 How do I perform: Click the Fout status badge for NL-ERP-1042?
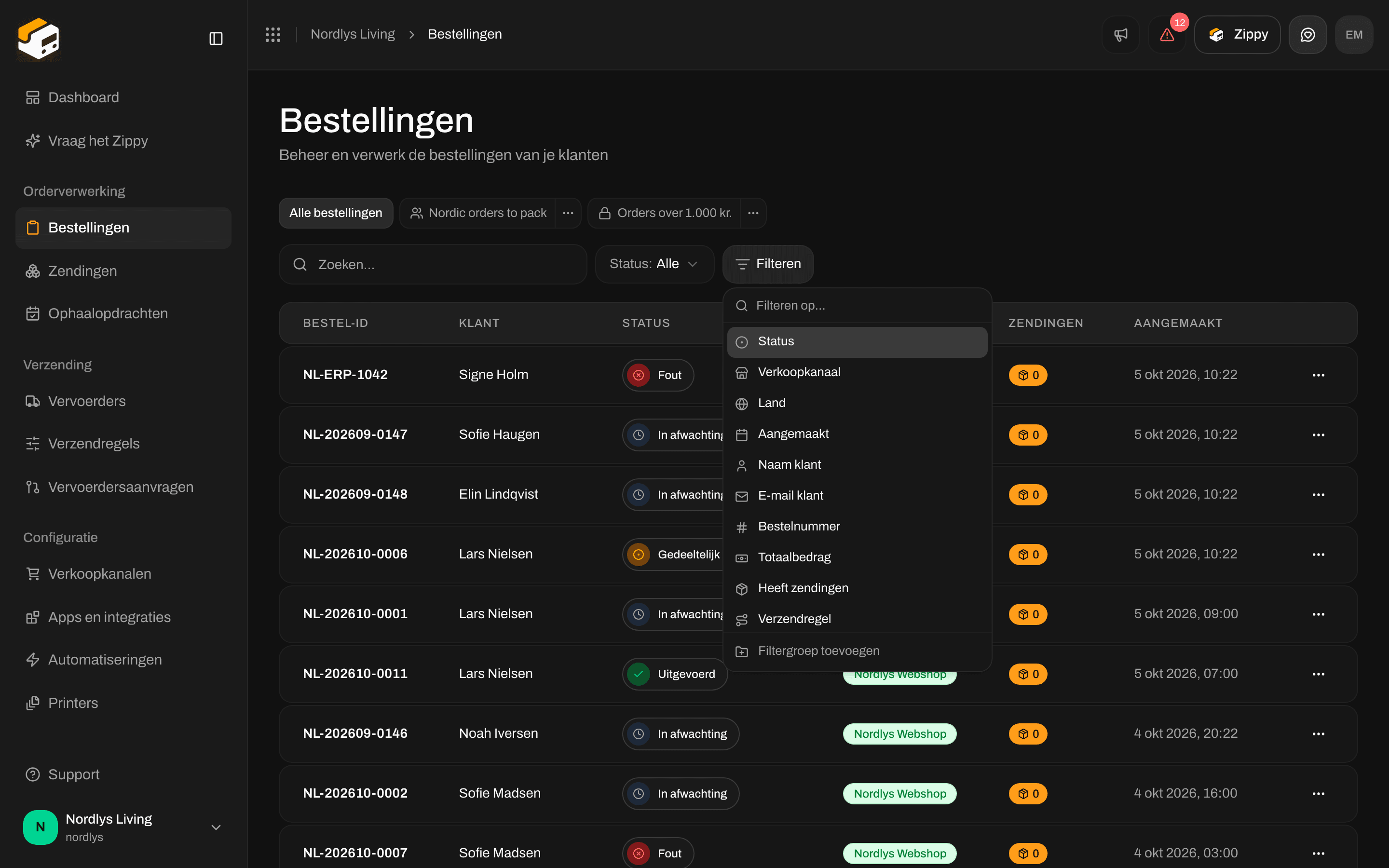click(658, 375)
